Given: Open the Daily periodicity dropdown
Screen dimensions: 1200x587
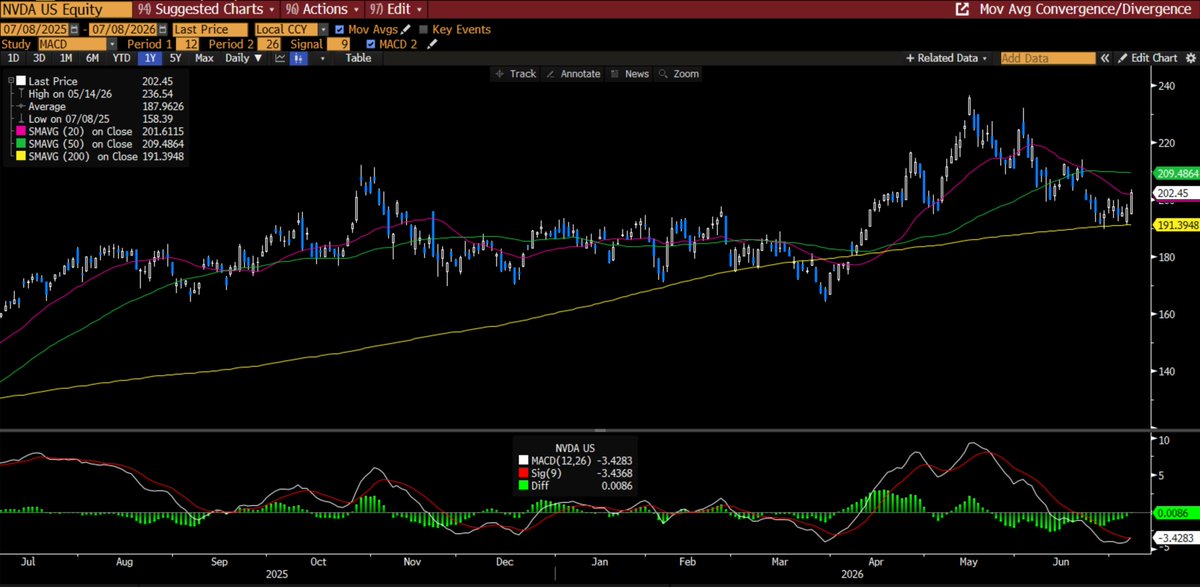Looking at the screenshot, I should coord(244,58).
